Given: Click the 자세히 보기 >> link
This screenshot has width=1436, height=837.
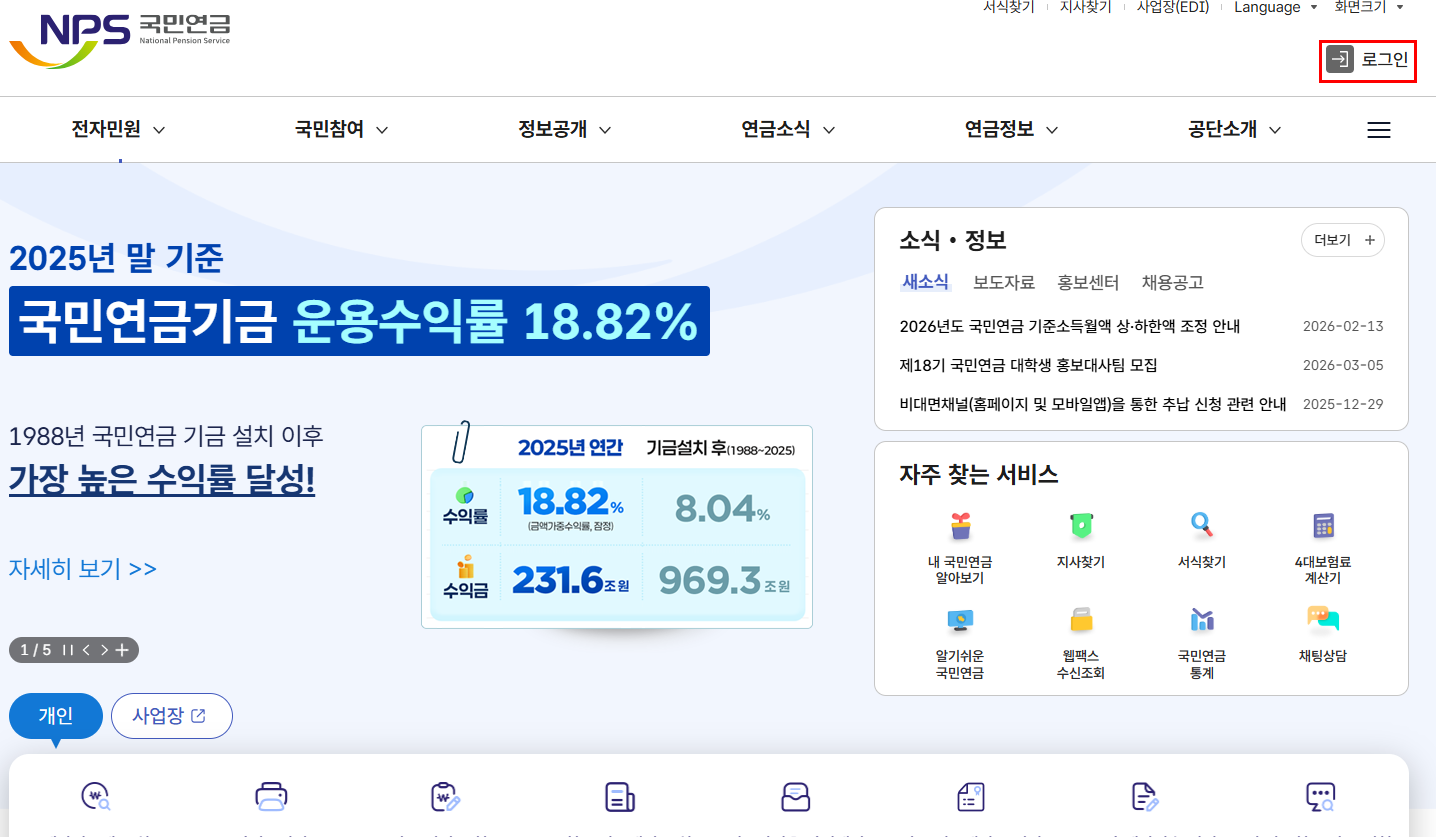Looking at the screenshot, I should click(x=83, y=568).
